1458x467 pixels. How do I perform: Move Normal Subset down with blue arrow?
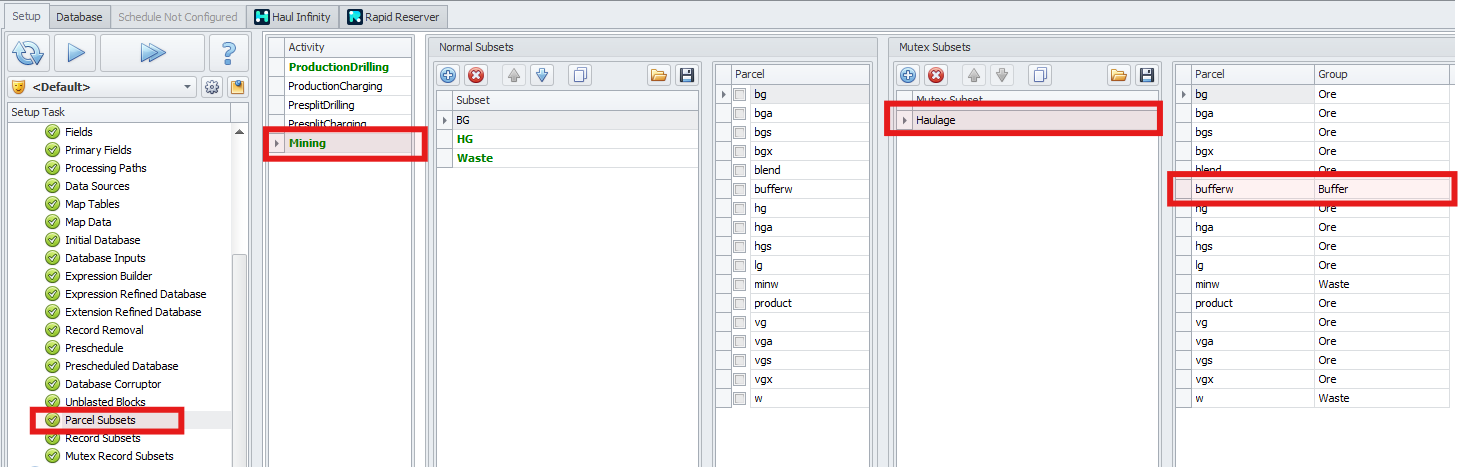(542, 76)
